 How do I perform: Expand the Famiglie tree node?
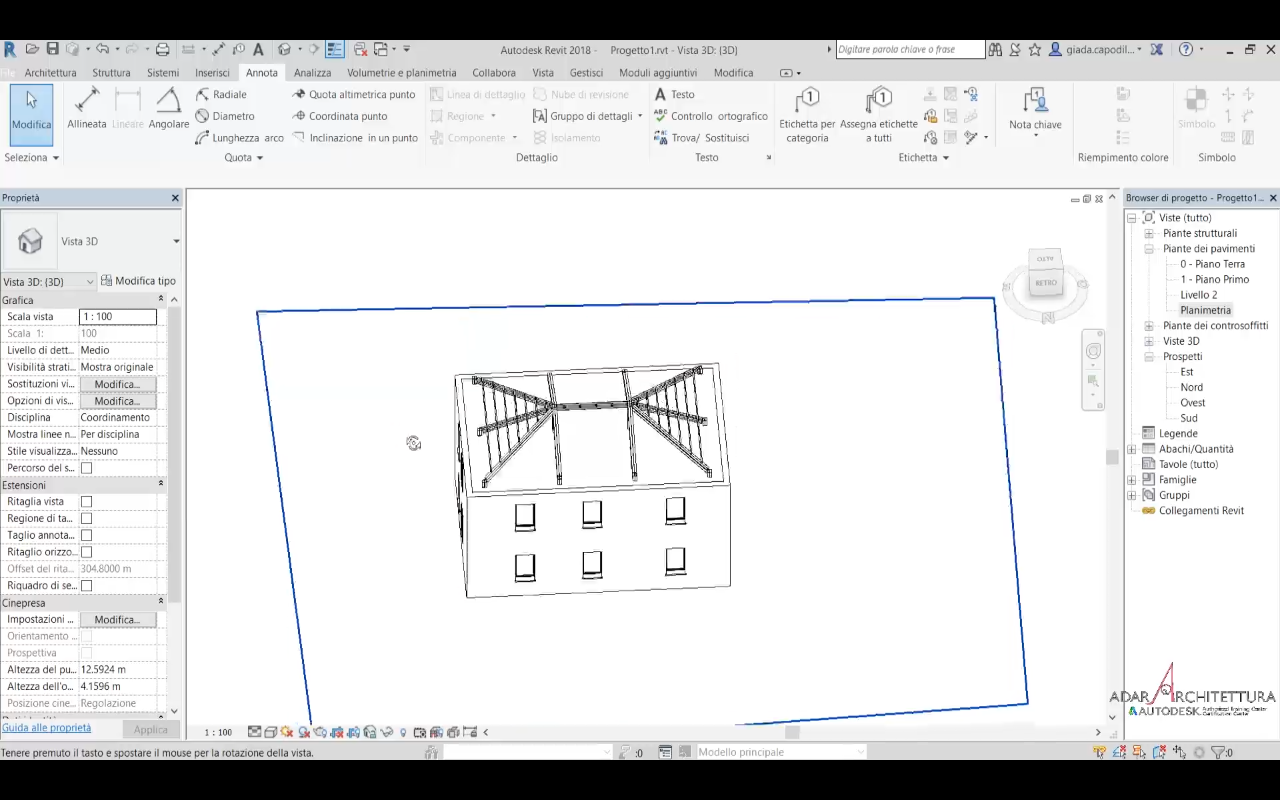click(1132, 480)
